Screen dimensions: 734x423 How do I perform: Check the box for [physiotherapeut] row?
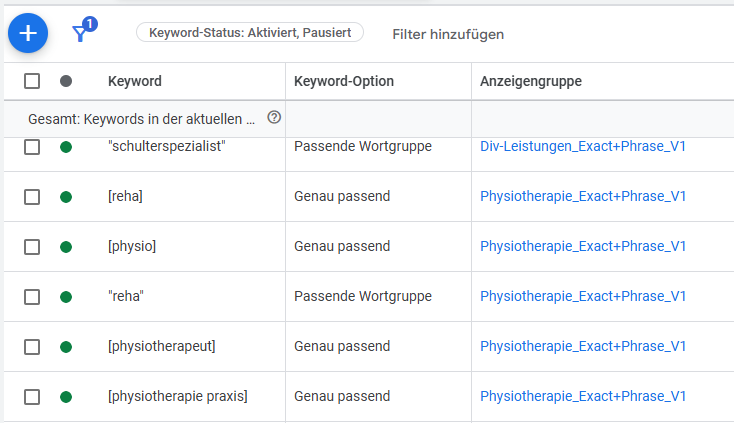(x=32, y=347)
